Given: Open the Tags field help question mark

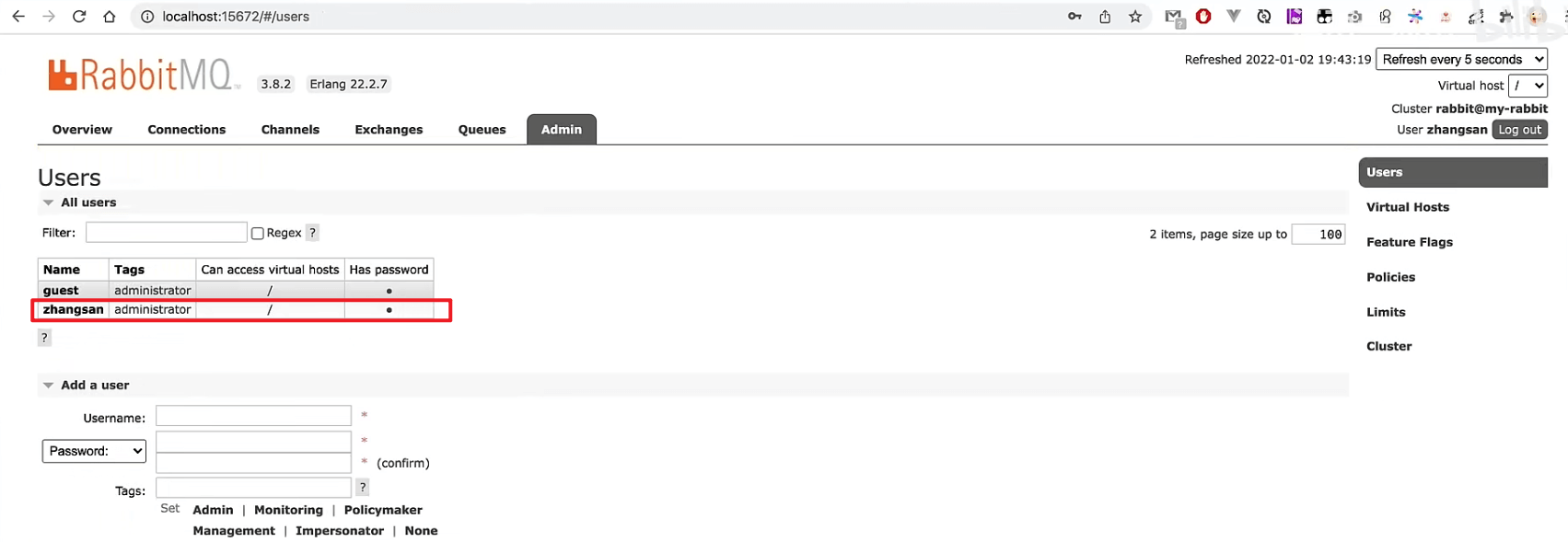Looking at the screenshot, I should pos(363,488).
